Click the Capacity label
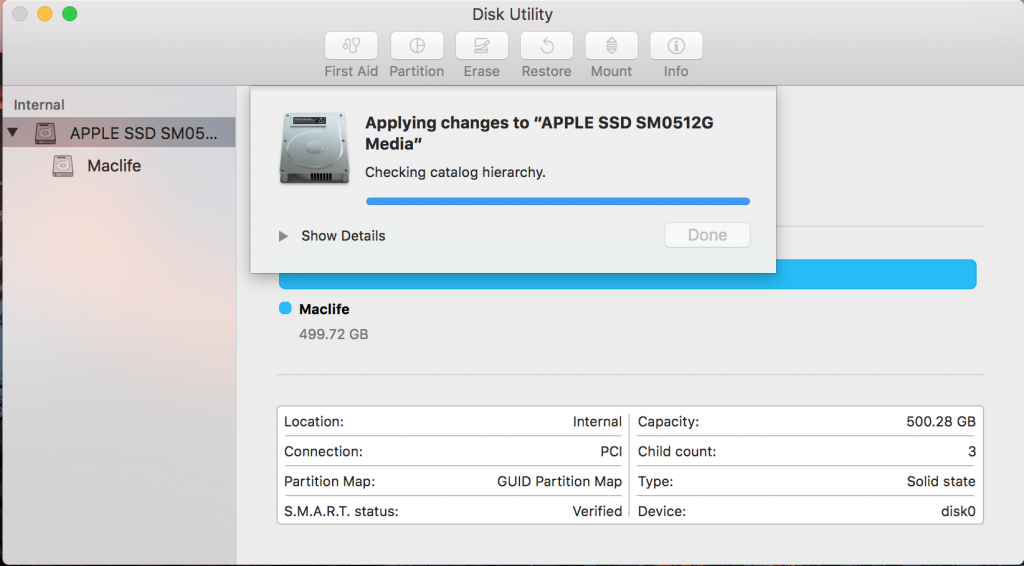The image size is (1024, 566). pos(668,422)
